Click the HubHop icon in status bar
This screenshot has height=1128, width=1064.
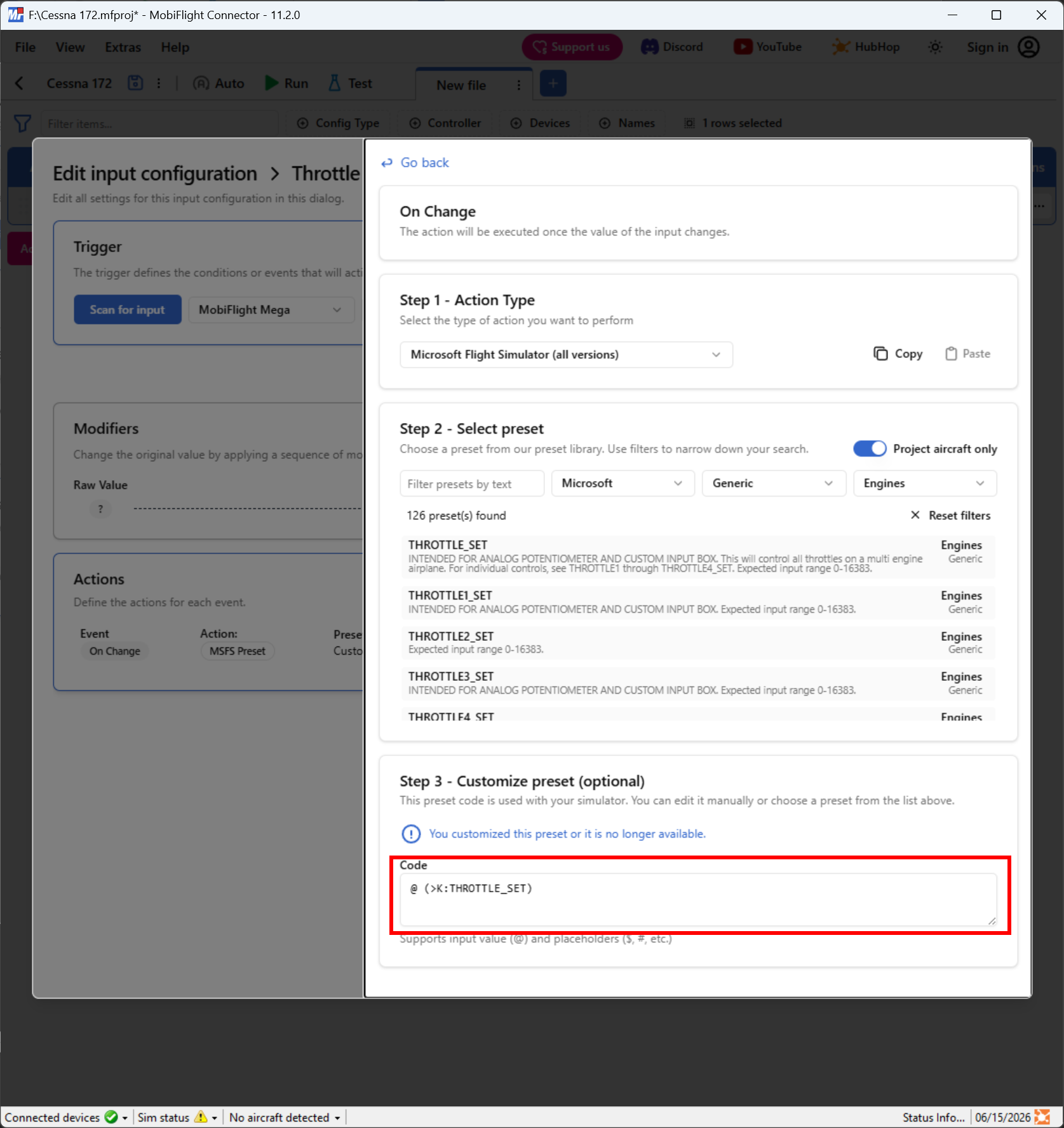click(1042, 1117)
